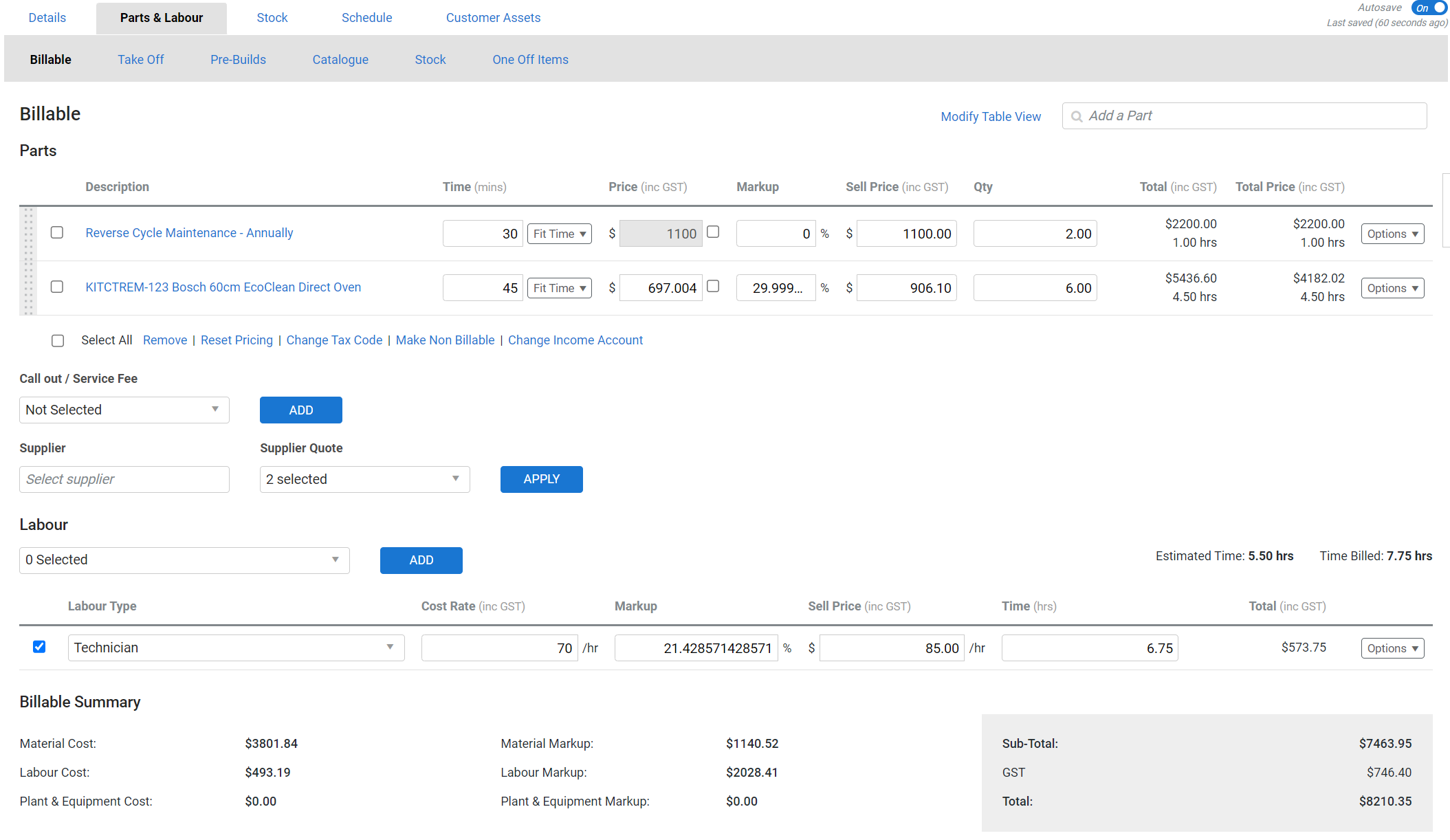1450x840 pixels.
Task: Click the markup field showing 0
Action: [x=776, y=234]
